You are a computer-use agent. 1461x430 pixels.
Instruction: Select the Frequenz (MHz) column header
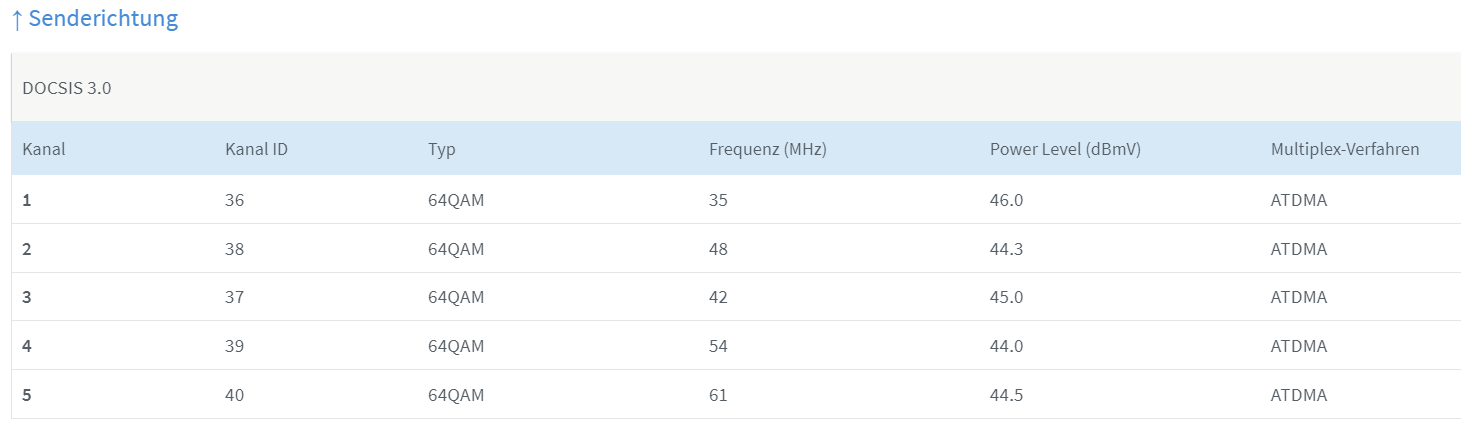[x=767, y=150]
